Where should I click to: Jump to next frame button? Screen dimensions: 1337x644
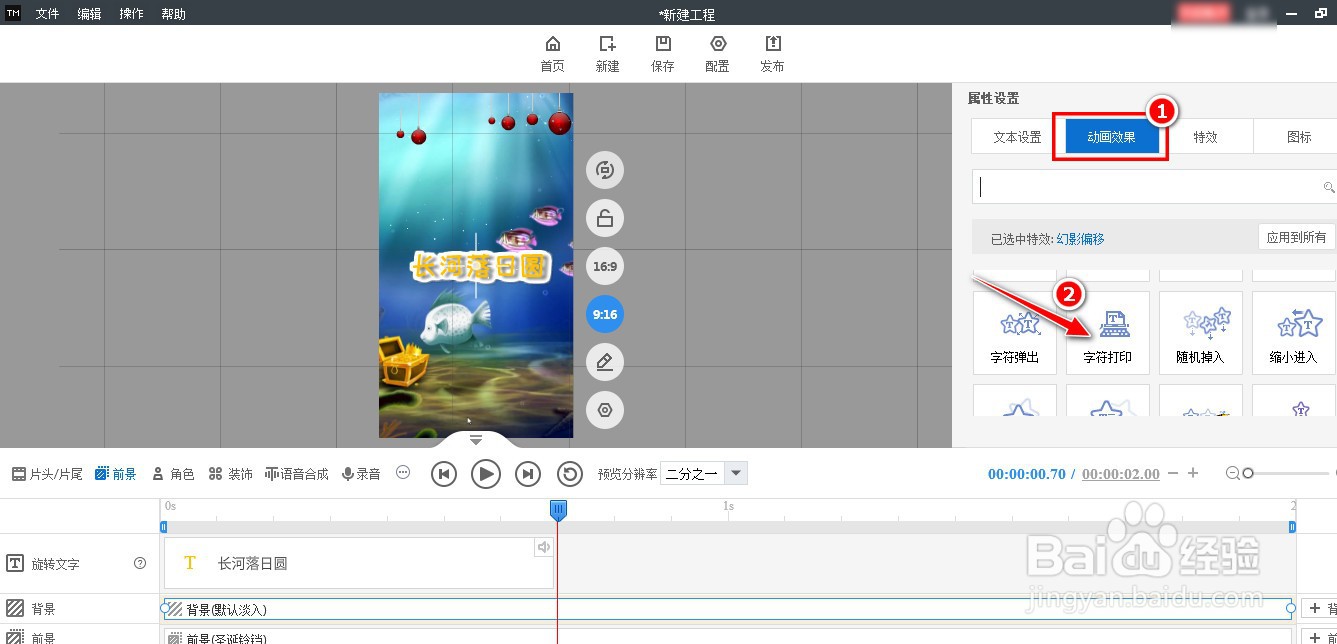click(528, 474)
